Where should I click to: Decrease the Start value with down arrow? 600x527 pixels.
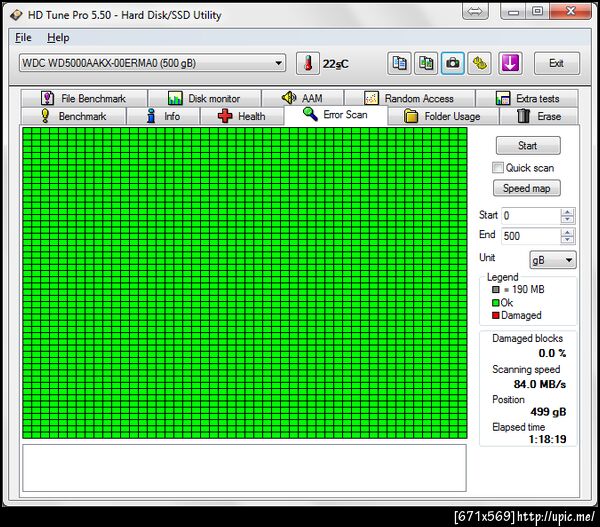pyautogui.click(x=567, y=220)
